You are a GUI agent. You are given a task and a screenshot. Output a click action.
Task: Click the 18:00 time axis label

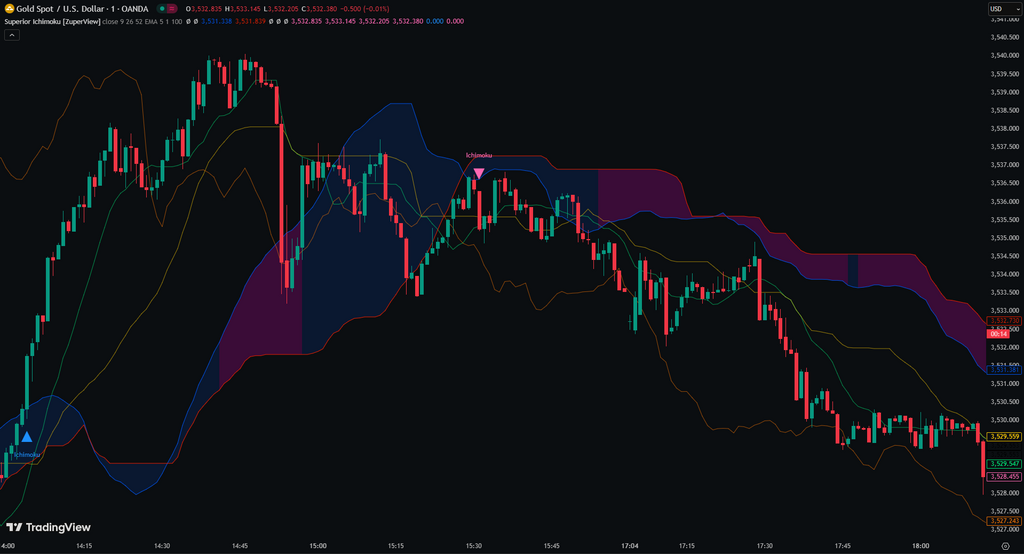(x=920, y=546)
